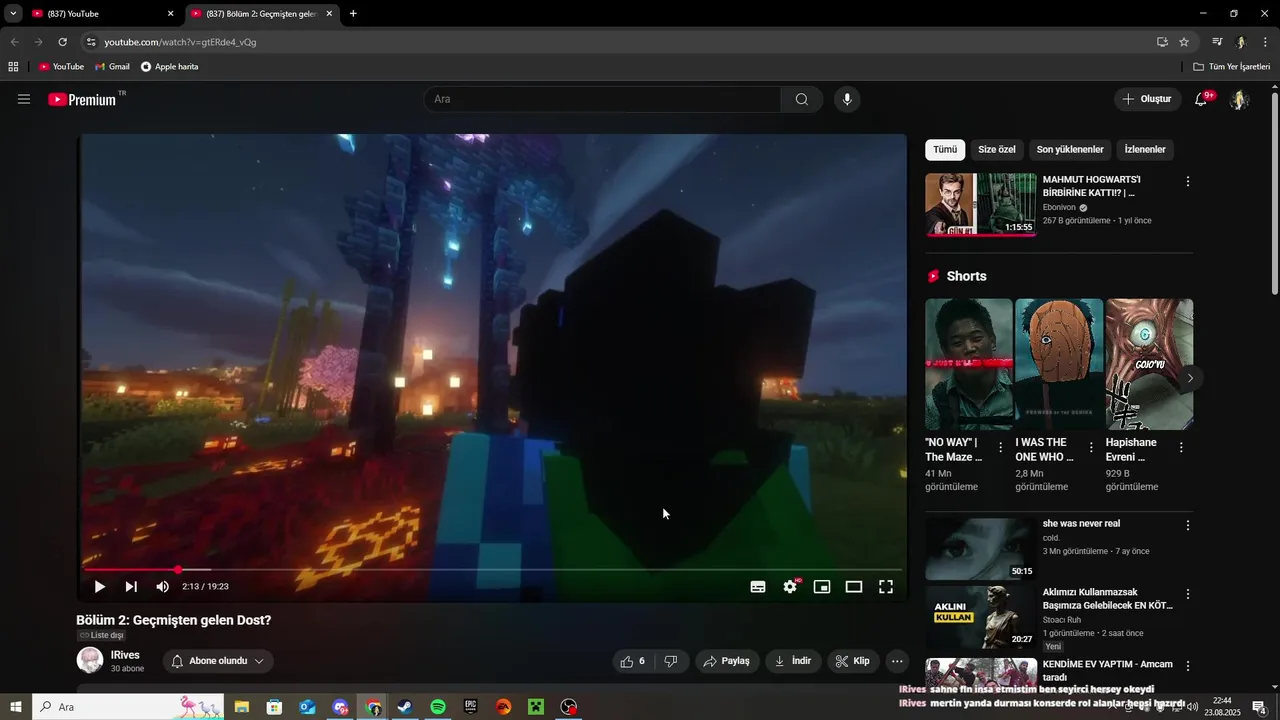Click the search magnifier button
Viewport: 1280px width, 720px height.
[802, 99]
